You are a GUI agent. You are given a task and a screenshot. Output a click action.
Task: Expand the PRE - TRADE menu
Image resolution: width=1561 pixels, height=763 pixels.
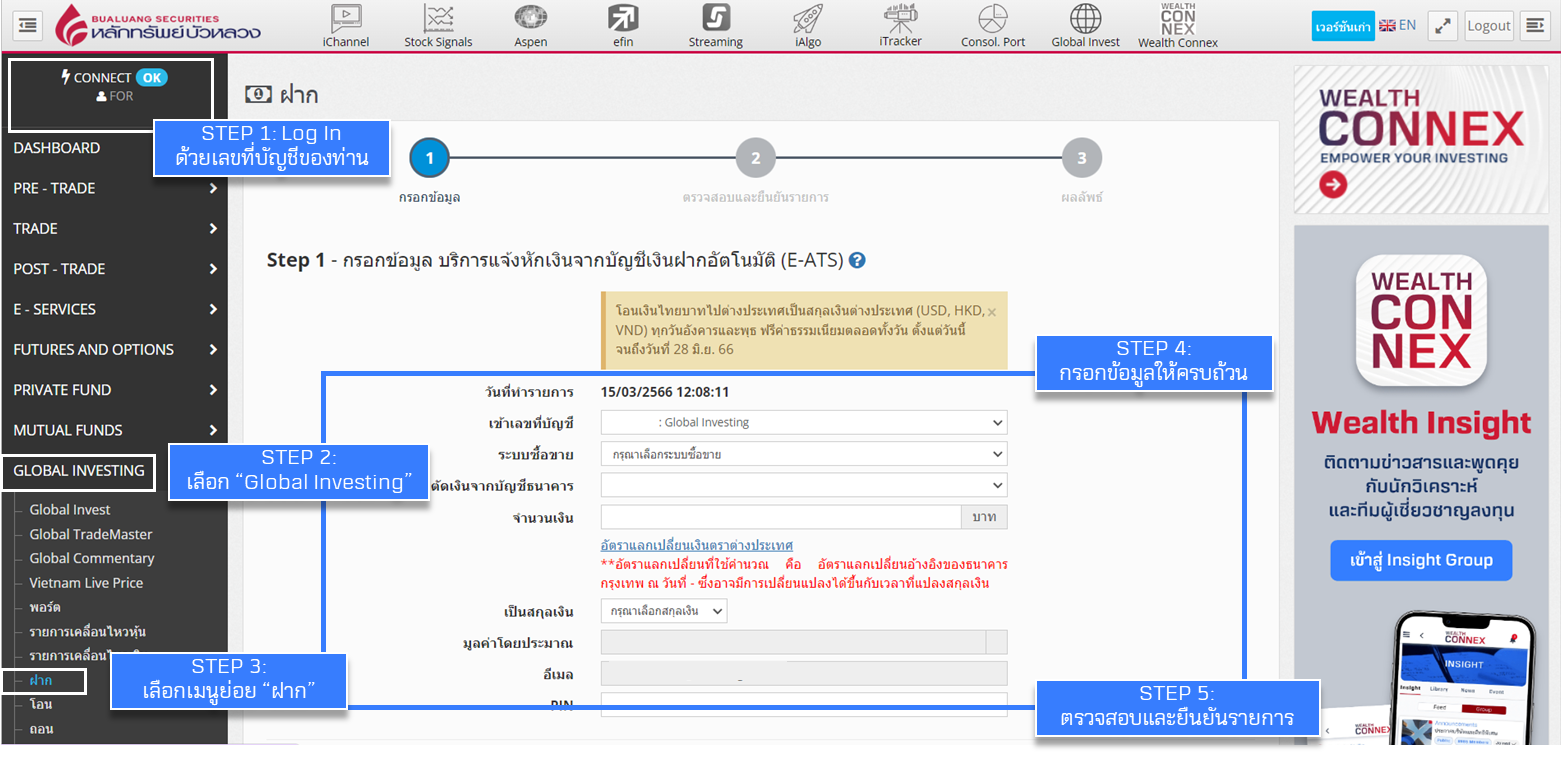[x=114, y=188]
